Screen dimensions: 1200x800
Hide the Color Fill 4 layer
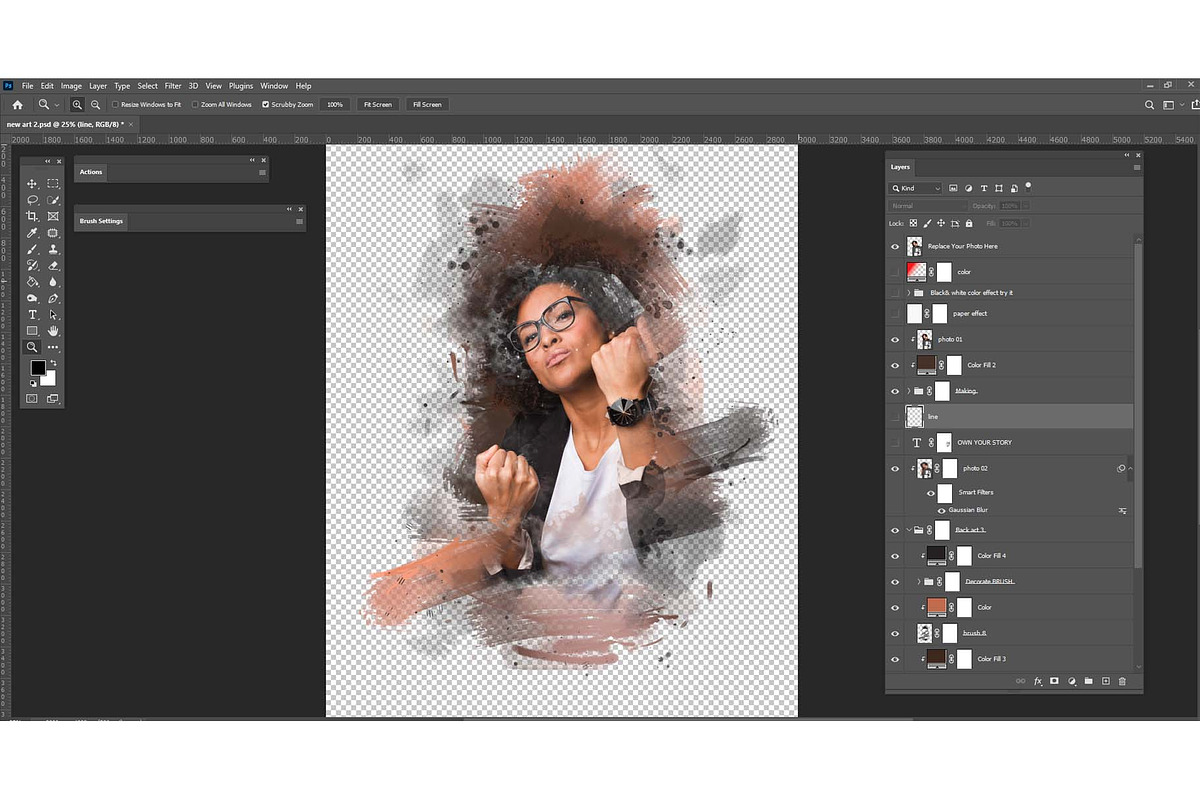(x=895, y=556)
